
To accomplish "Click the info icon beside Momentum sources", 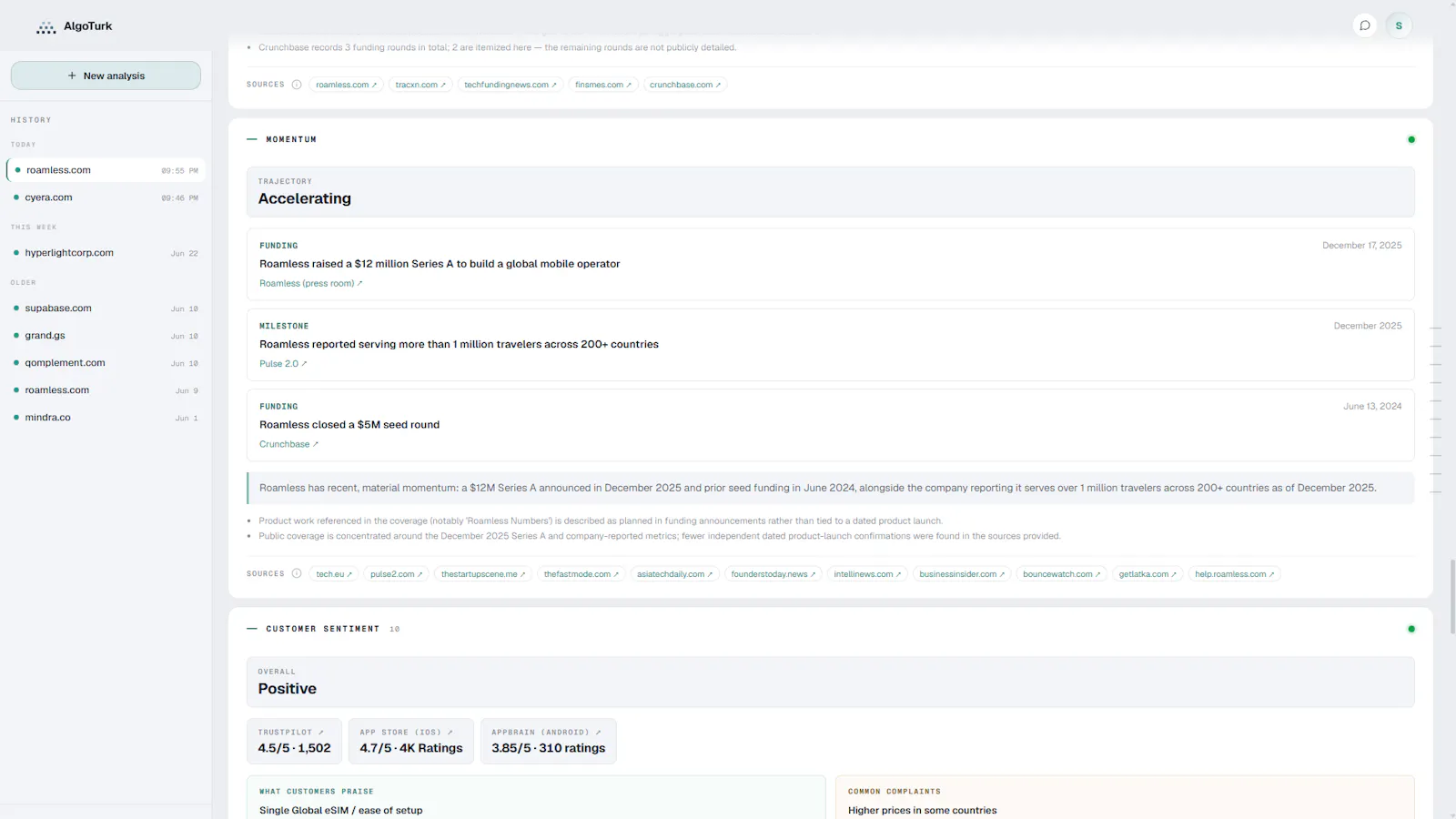I will (x=297, y=574).
